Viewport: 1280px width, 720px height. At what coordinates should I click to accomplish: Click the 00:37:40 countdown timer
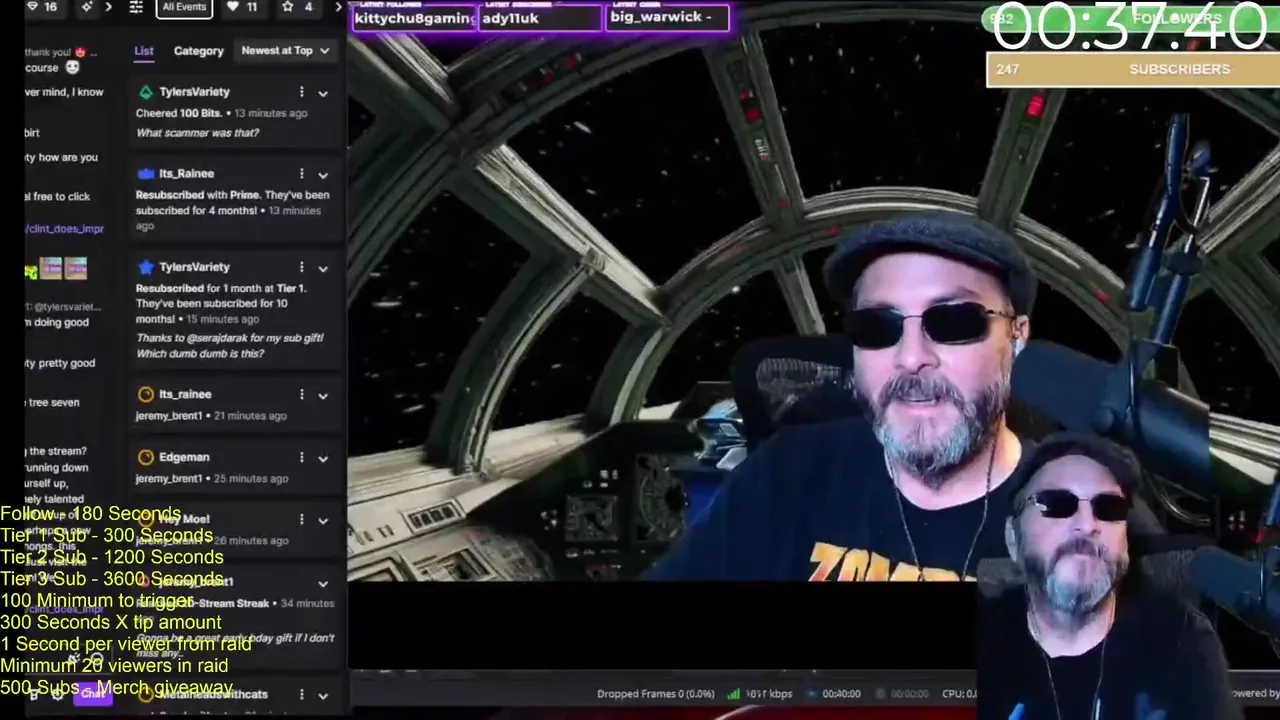pos(1130,27)
